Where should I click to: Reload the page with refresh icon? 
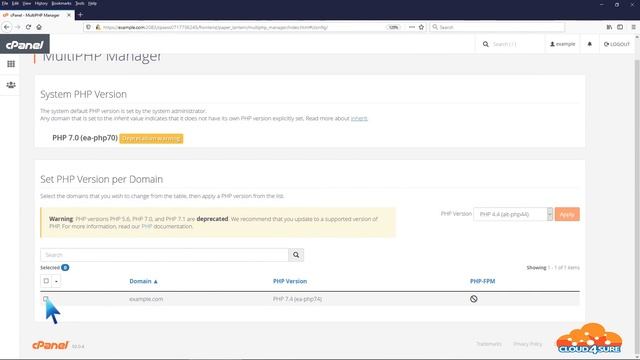(28, 27)
